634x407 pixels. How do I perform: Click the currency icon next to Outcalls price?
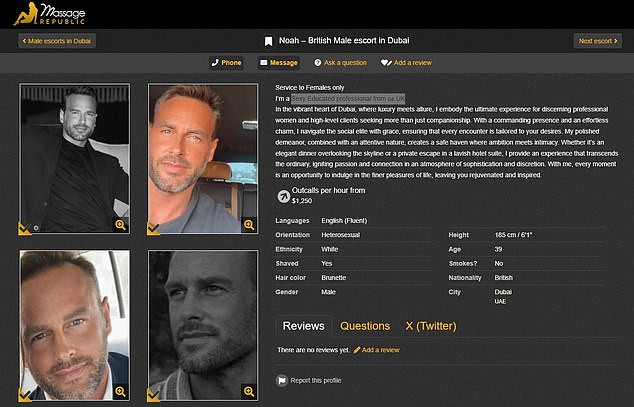click(x=283, y=195)
